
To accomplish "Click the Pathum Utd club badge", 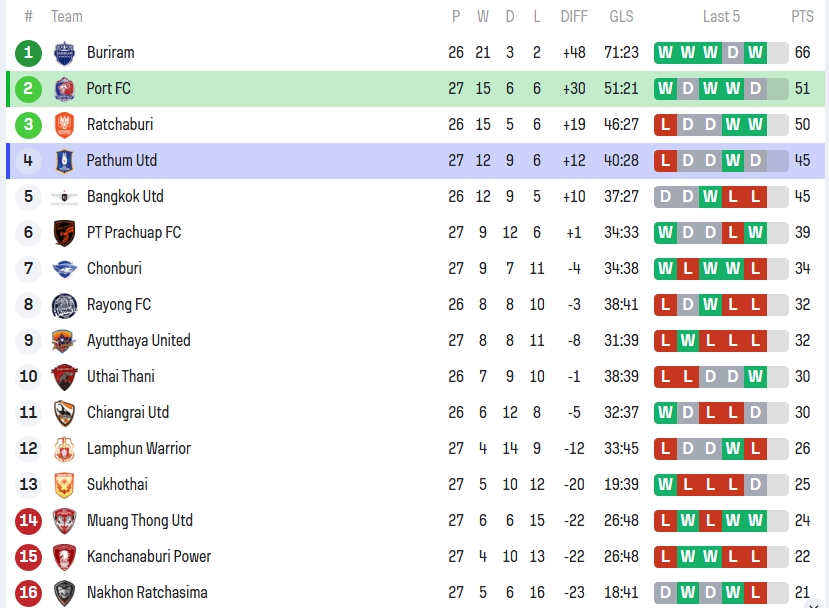I will coord(64,161).
